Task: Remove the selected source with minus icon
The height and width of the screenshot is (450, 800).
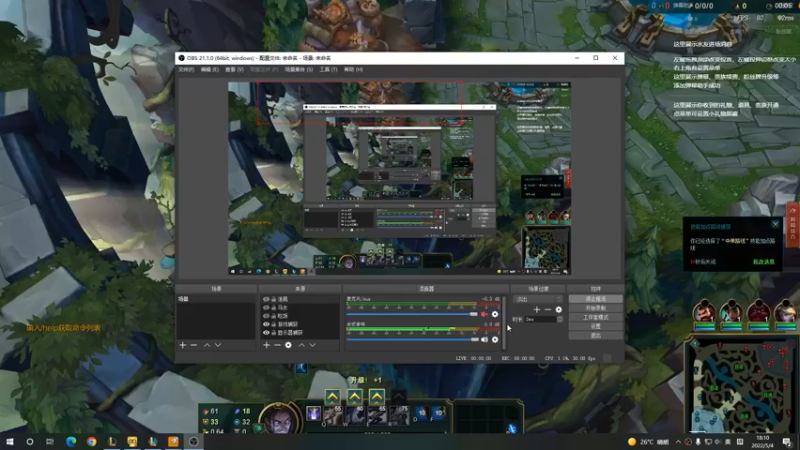Action: [277, 345]
